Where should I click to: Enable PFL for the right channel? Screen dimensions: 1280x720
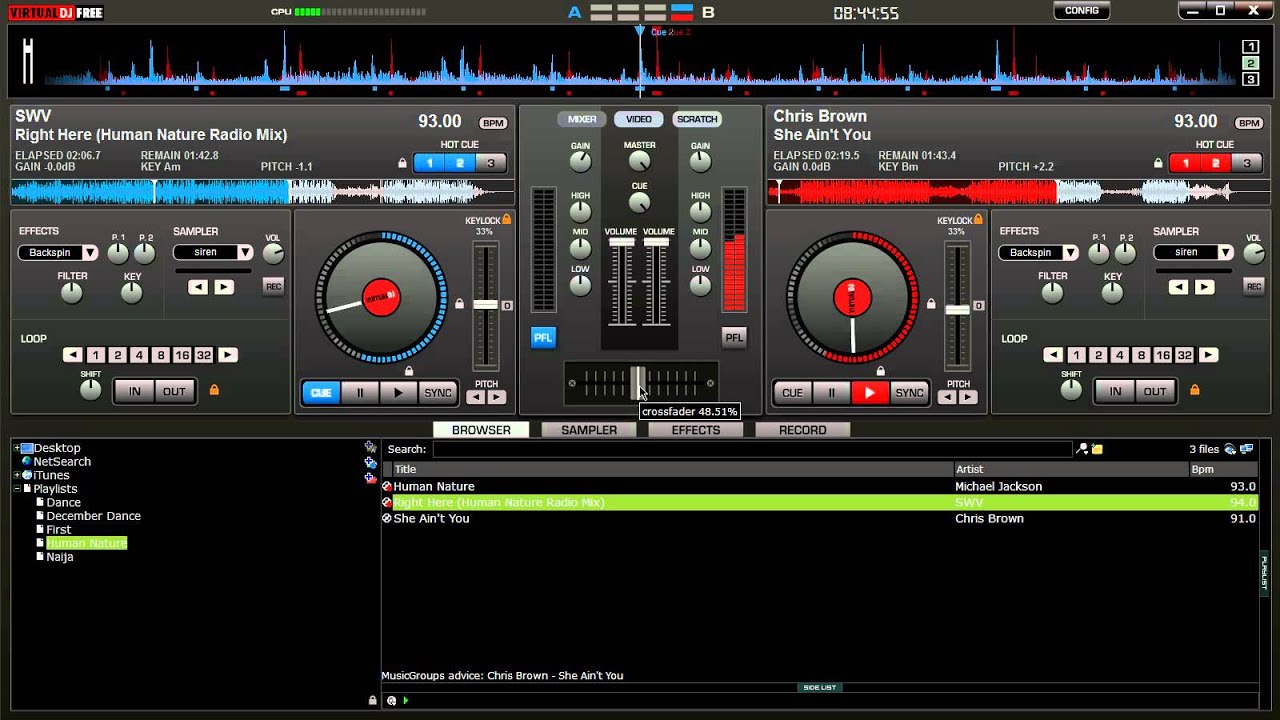click(734, 338)
